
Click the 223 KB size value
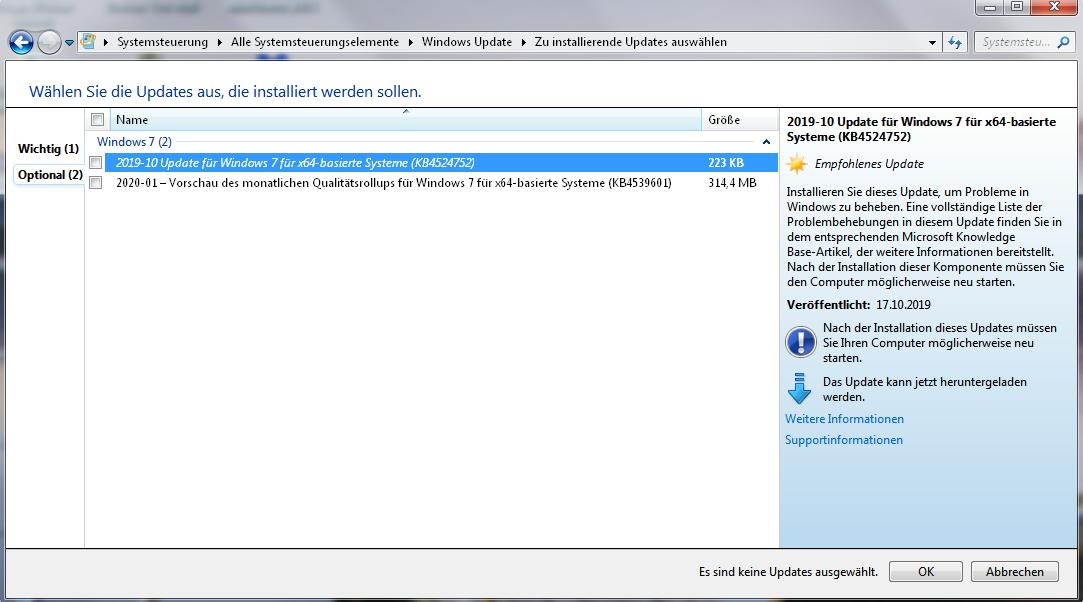[726, 163]
